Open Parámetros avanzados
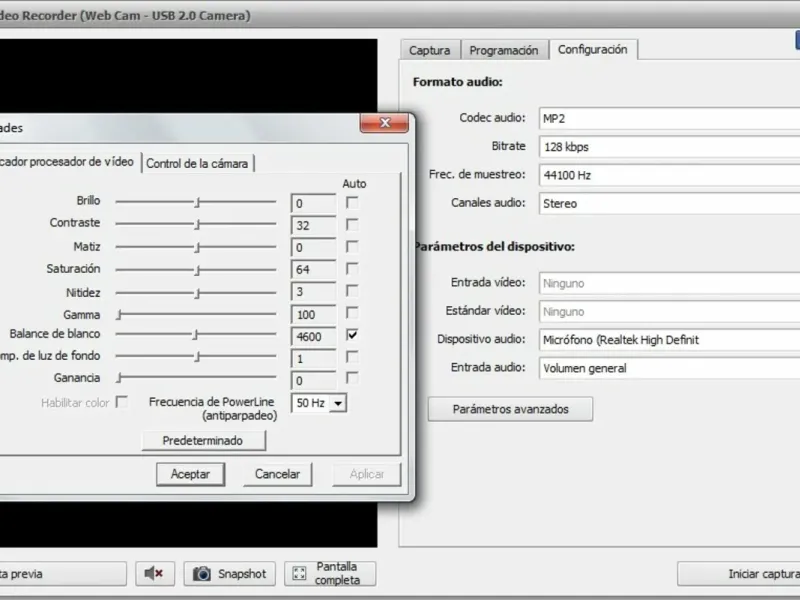The height and width of the screenshot is (600, 800). point(510,409)
